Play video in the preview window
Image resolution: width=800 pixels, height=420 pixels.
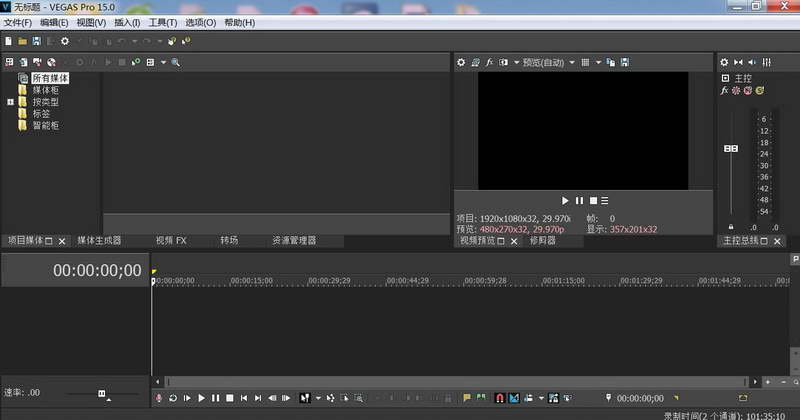pos(565,201)
